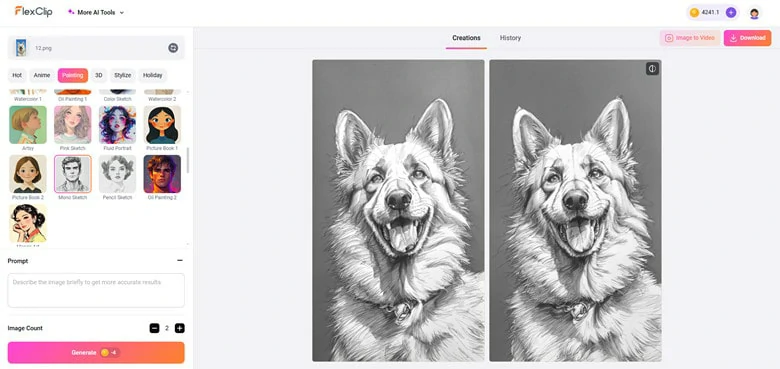
Task: Choose the Pencil Sketch style
Action: 117,174
